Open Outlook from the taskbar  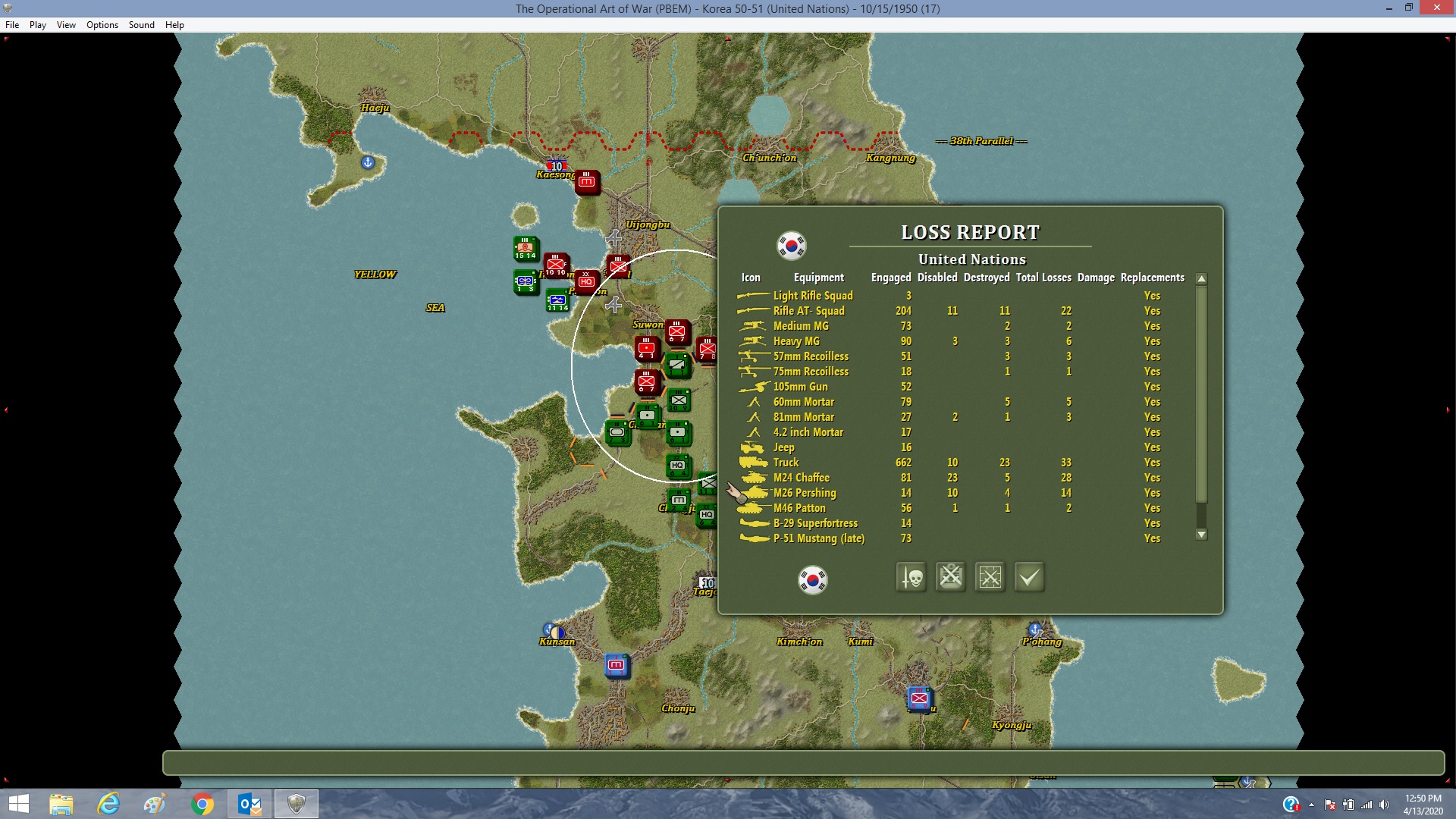[x=249, y=804]
